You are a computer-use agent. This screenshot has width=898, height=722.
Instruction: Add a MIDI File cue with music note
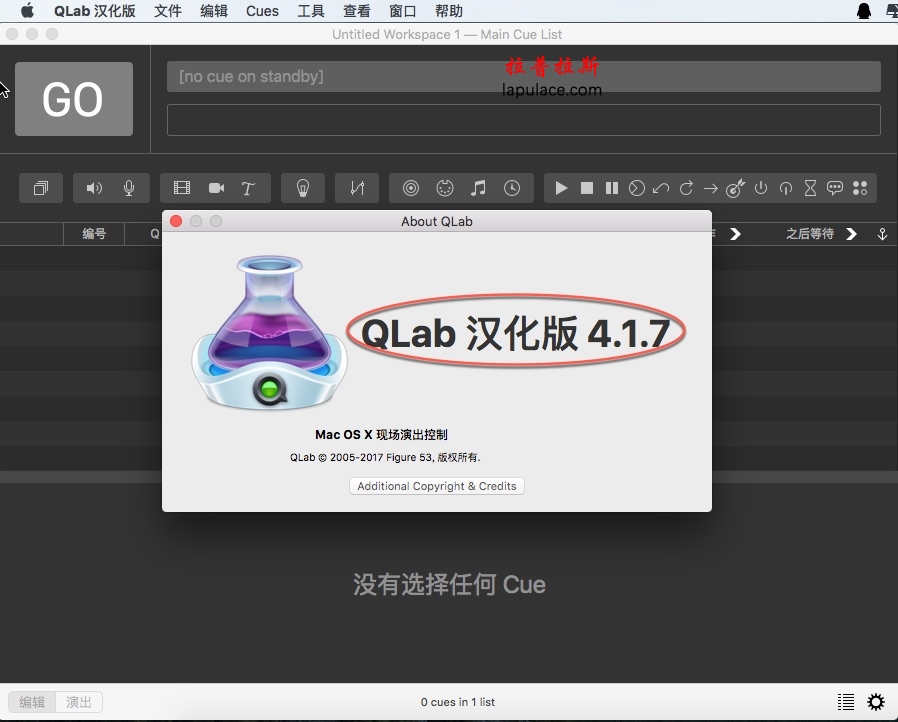pos(478,188)
